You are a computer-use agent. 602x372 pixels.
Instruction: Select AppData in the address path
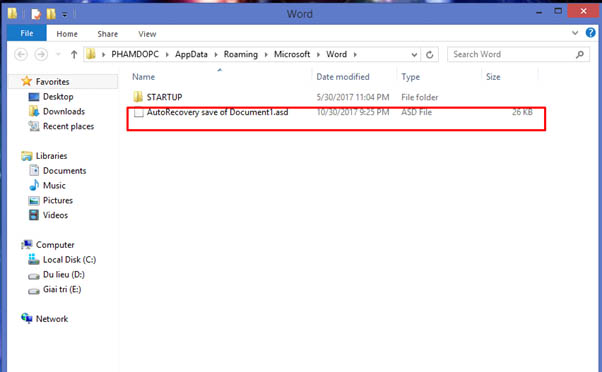tap(191, 54)
